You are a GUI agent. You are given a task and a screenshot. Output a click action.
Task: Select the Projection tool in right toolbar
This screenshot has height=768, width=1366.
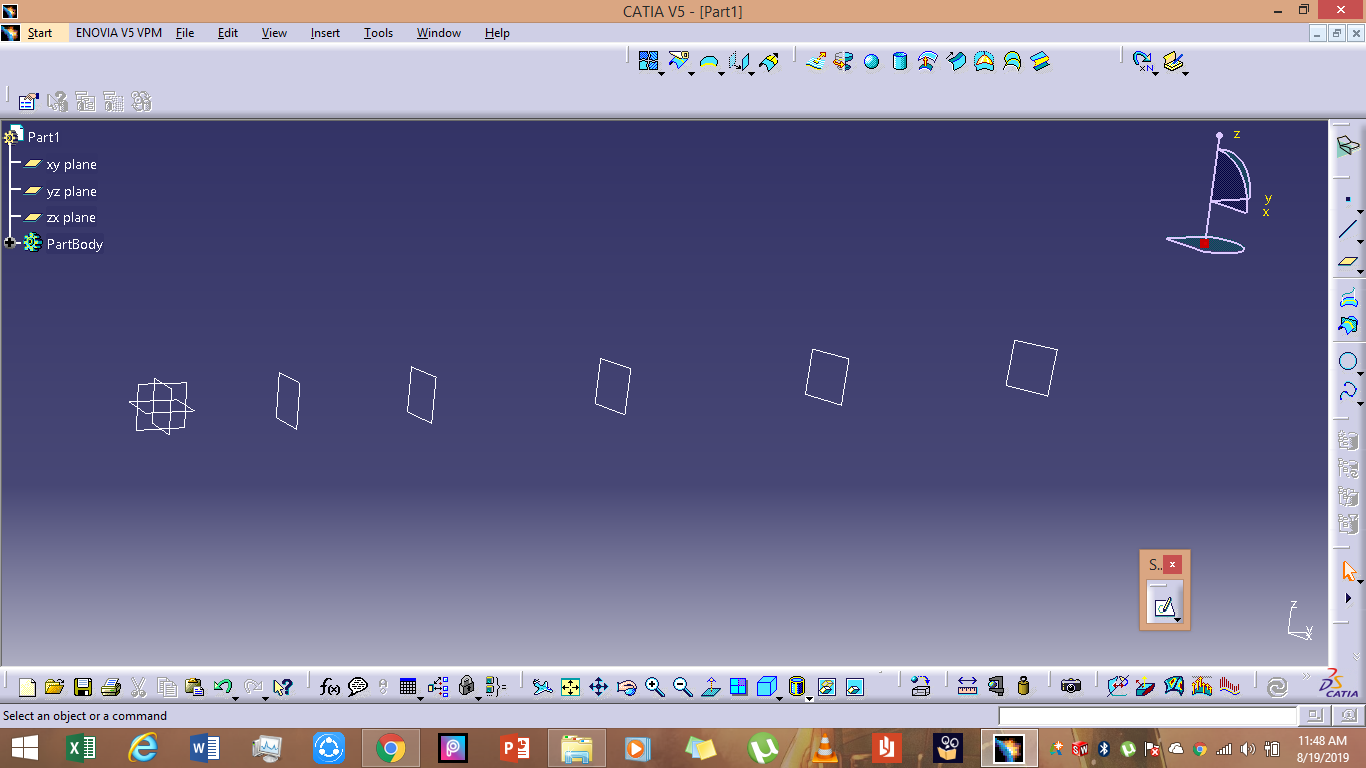tap(1347, 297)
